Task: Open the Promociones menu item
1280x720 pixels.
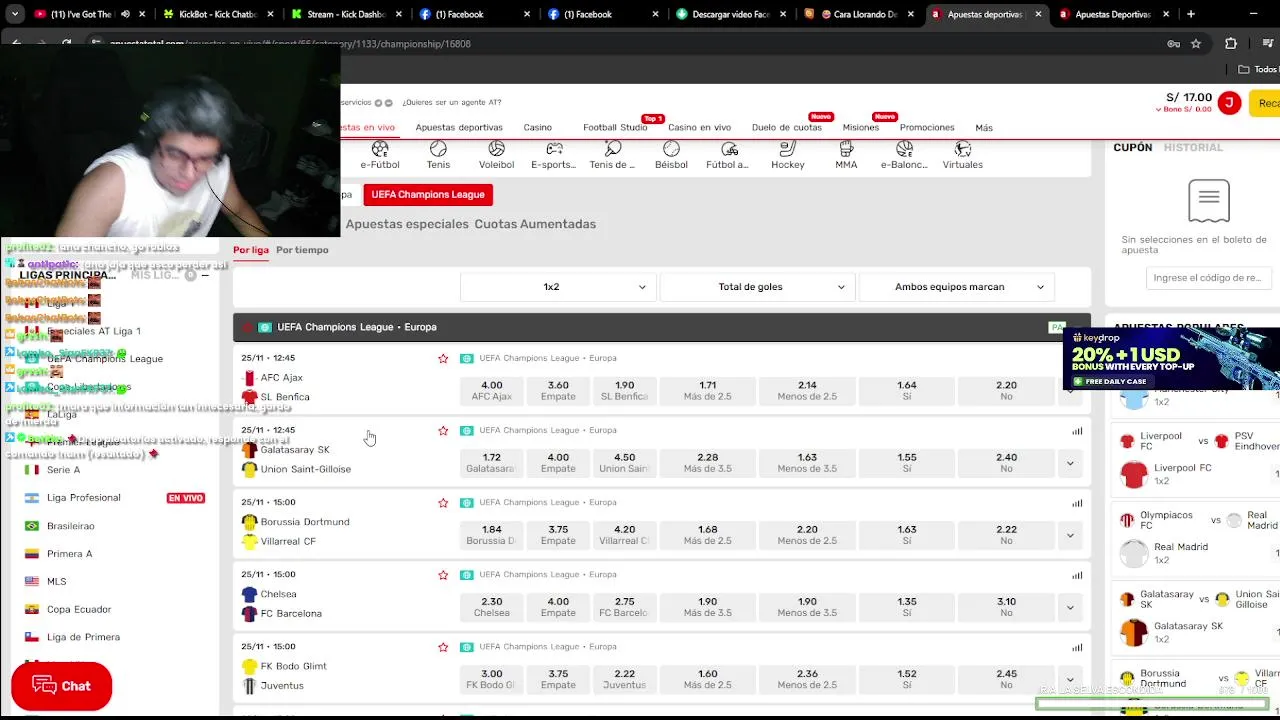Action: [927, 128]
